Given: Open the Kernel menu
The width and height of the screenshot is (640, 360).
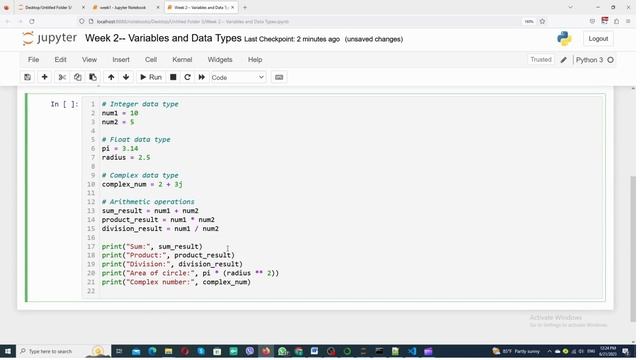Looking at the screenshot, I should (x=182, y=60).
